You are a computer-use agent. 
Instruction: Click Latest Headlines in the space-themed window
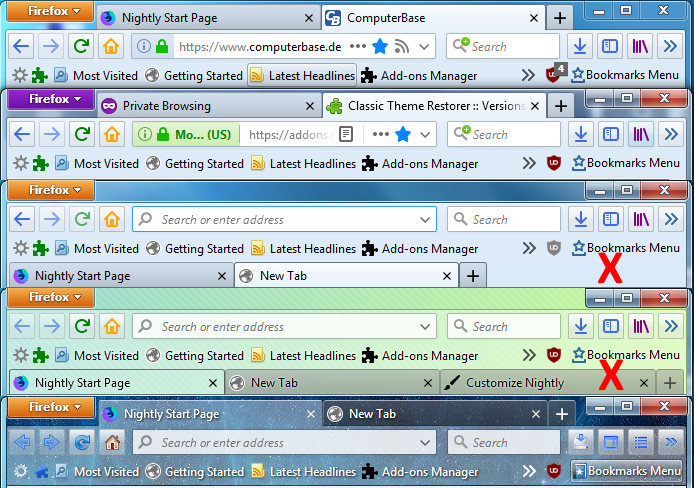pyautogui.click(x=303, y=472)
